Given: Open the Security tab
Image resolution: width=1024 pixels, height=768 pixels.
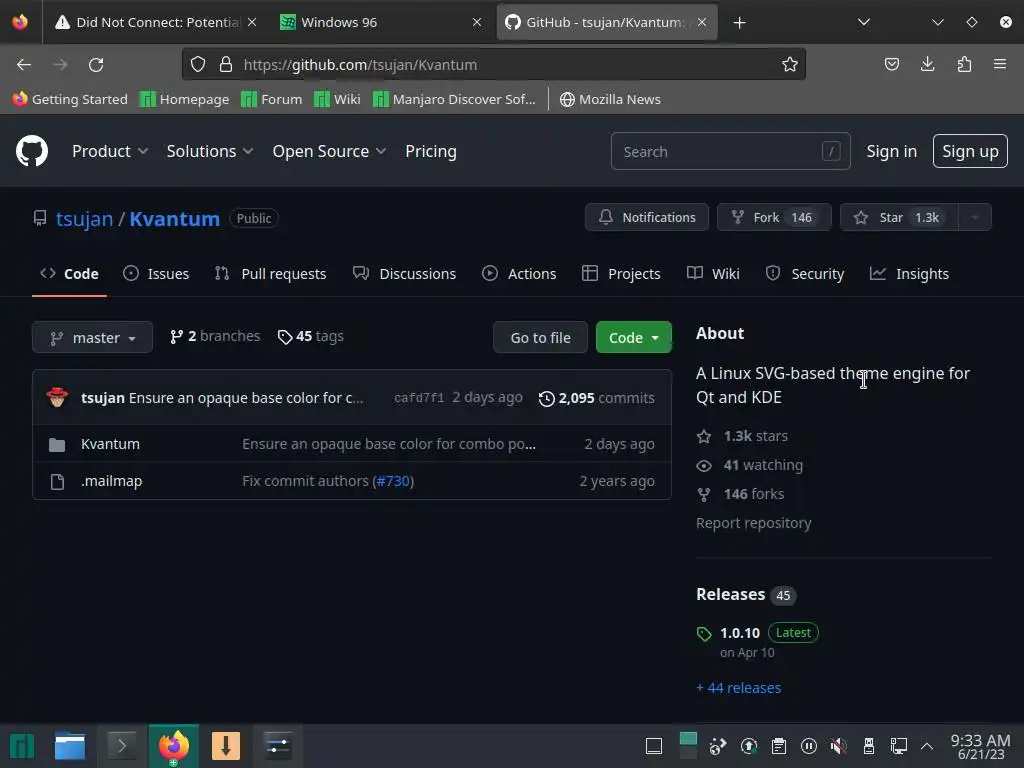Looking at the screenshot, I should point(805,274).
